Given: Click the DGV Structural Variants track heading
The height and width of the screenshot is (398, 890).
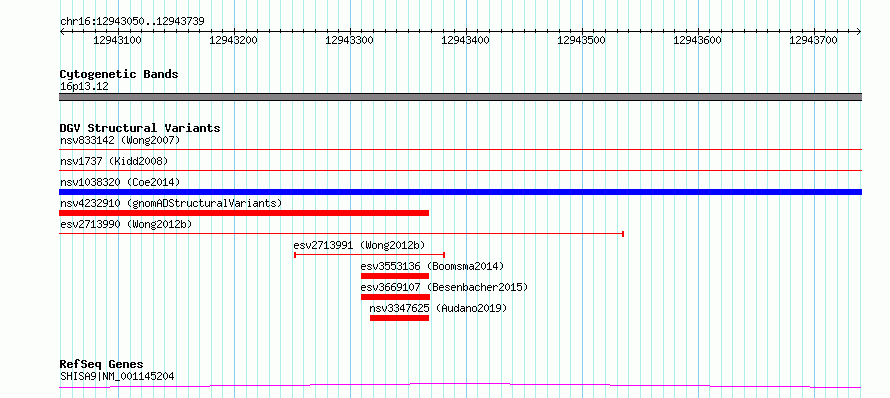Looking at the screenshot, I should tap(140, 128).
